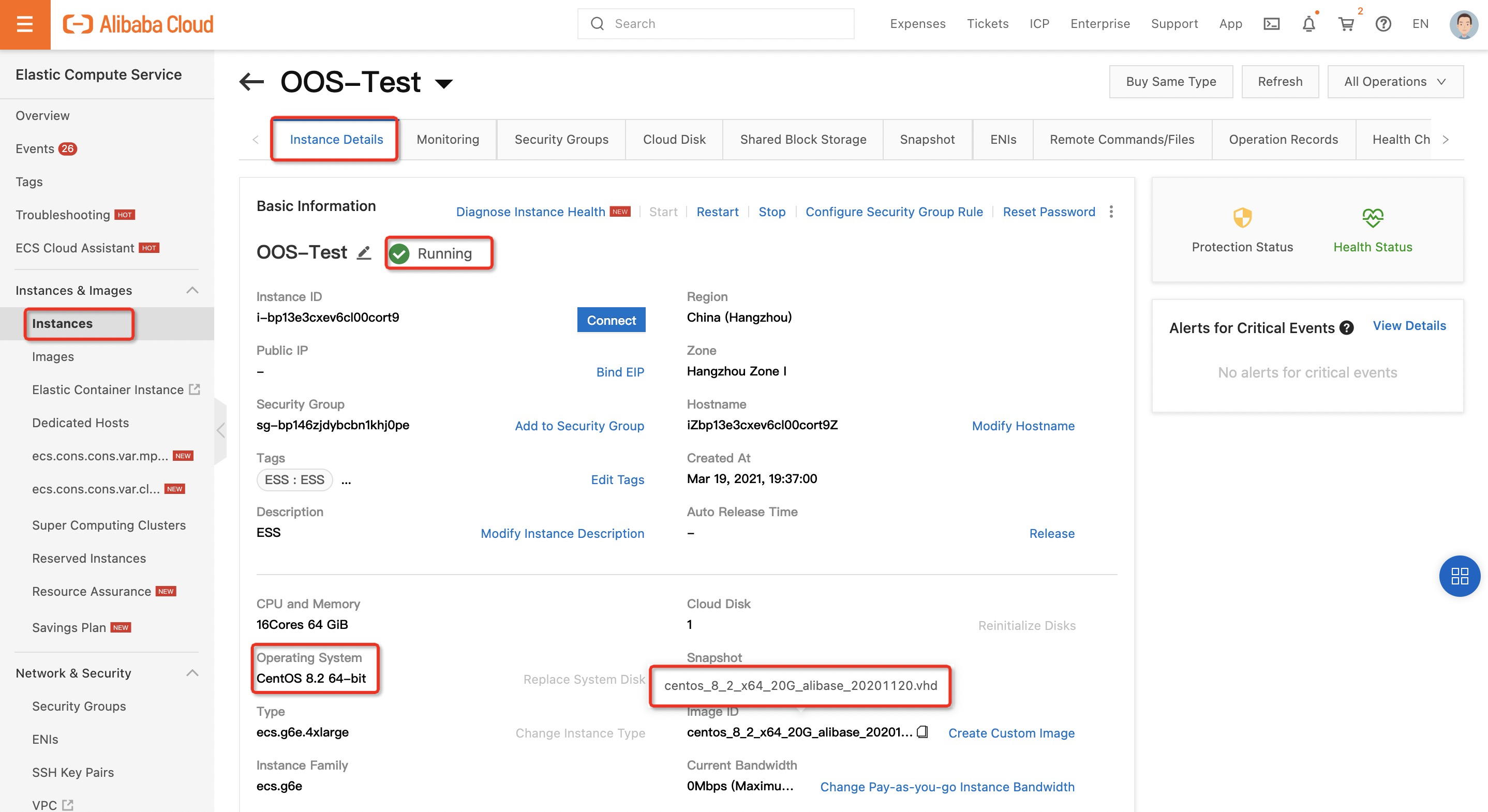Click the help question mark icon
The width and height of the screenshot is (1488, 812).
pyautogui.click(x=1383, y=24)
